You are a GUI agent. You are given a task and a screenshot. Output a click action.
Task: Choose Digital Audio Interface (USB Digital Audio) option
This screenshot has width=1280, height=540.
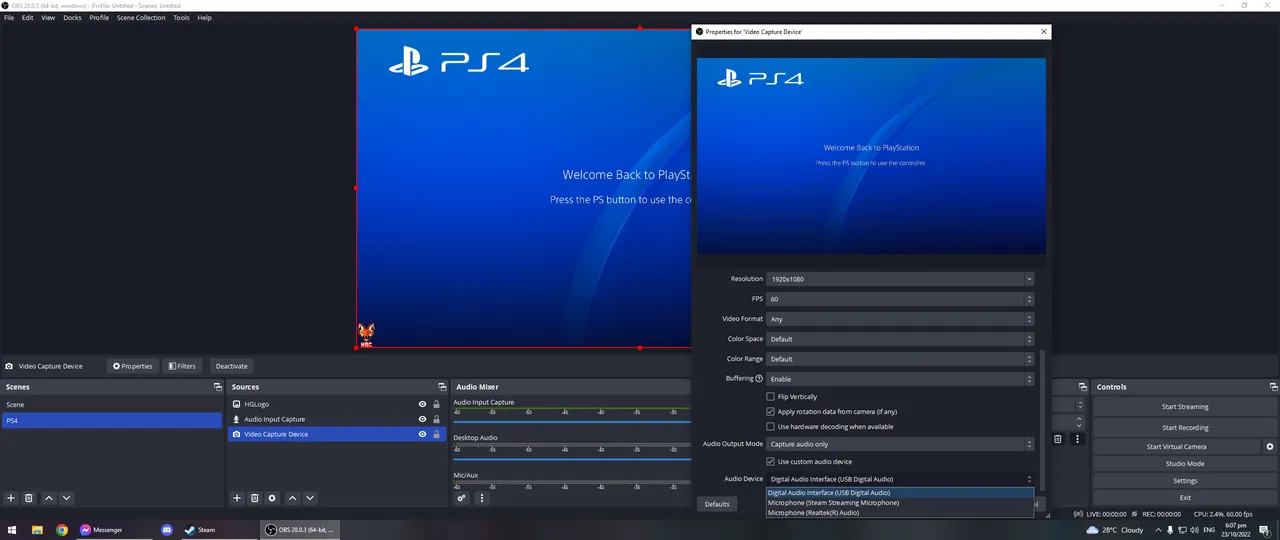899,493
